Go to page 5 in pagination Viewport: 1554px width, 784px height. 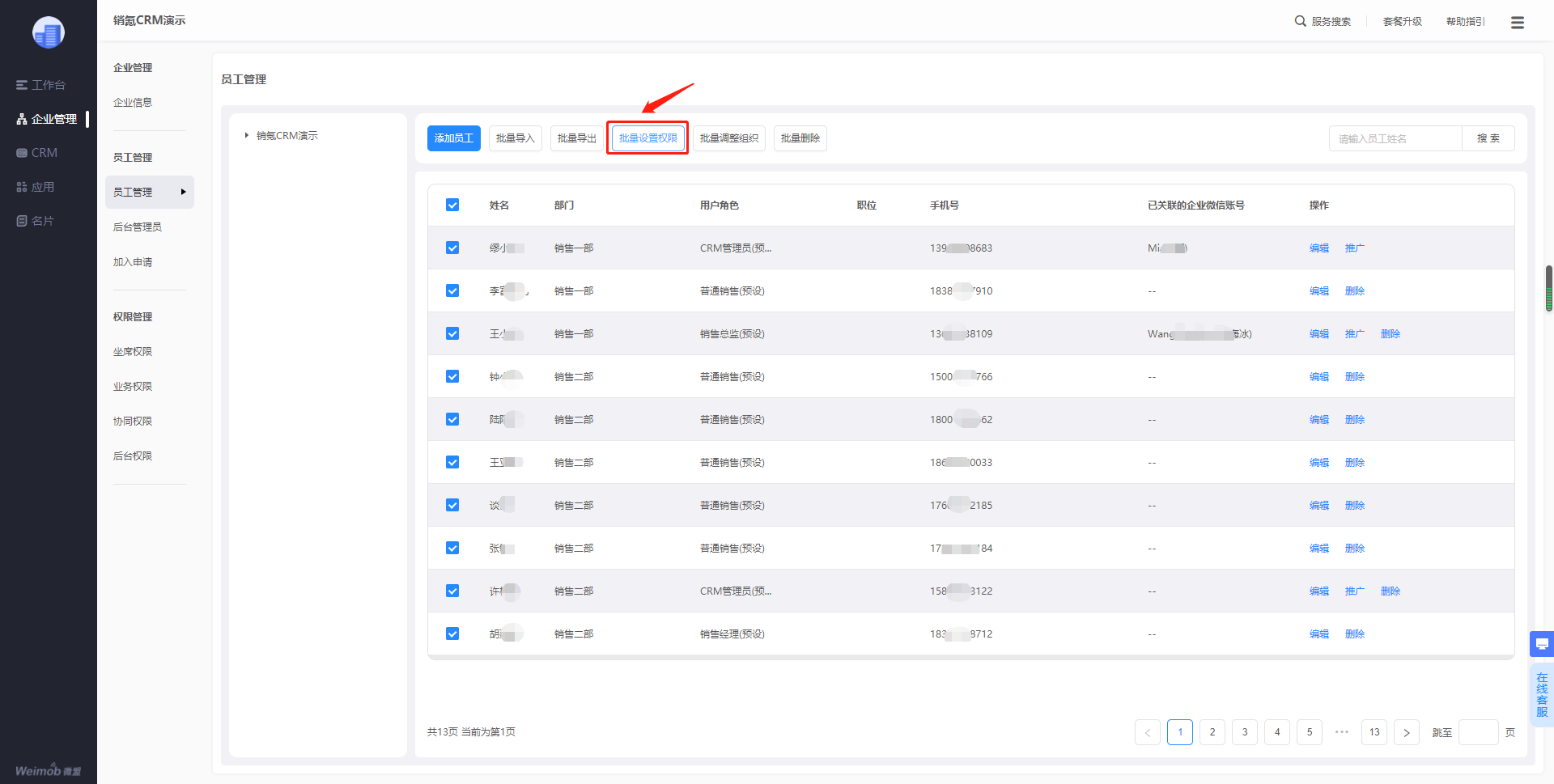coord(1310,732)
